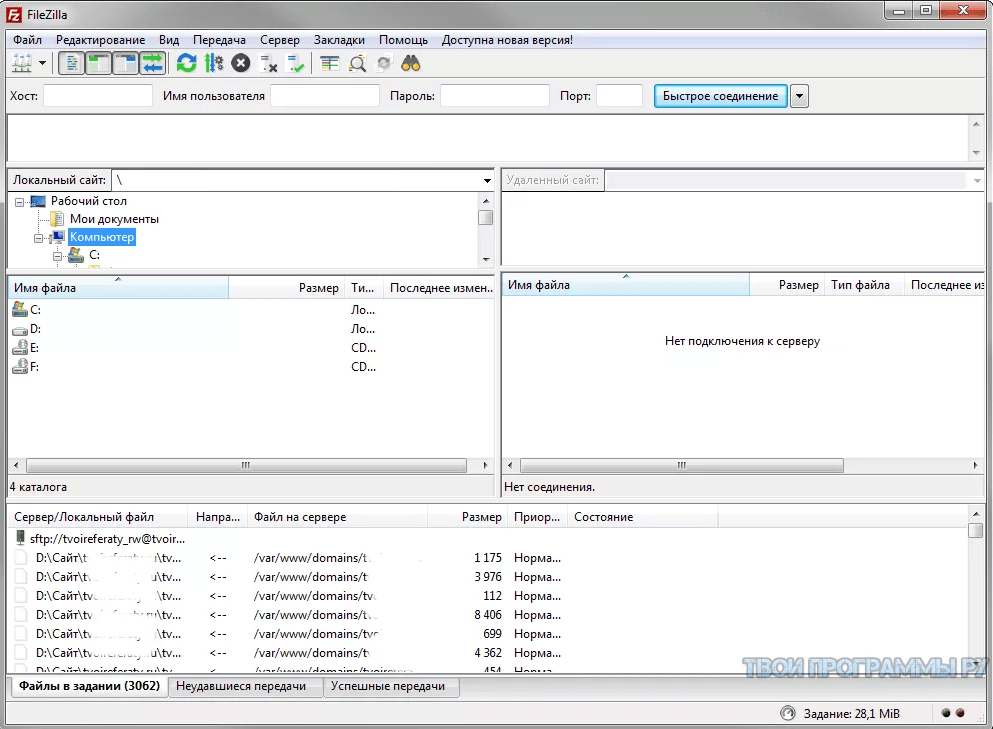Click the message log scroll down arrow
993x729 pixels.
[x=976, y=153]
